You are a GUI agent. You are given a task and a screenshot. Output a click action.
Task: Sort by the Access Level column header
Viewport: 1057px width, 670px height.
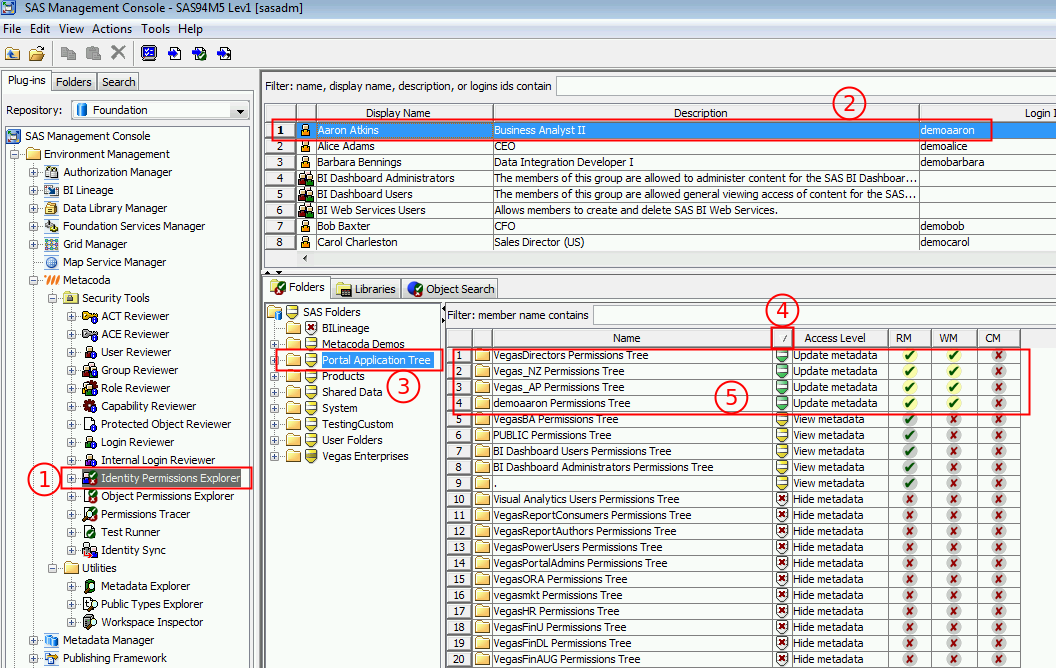point(834,338)
